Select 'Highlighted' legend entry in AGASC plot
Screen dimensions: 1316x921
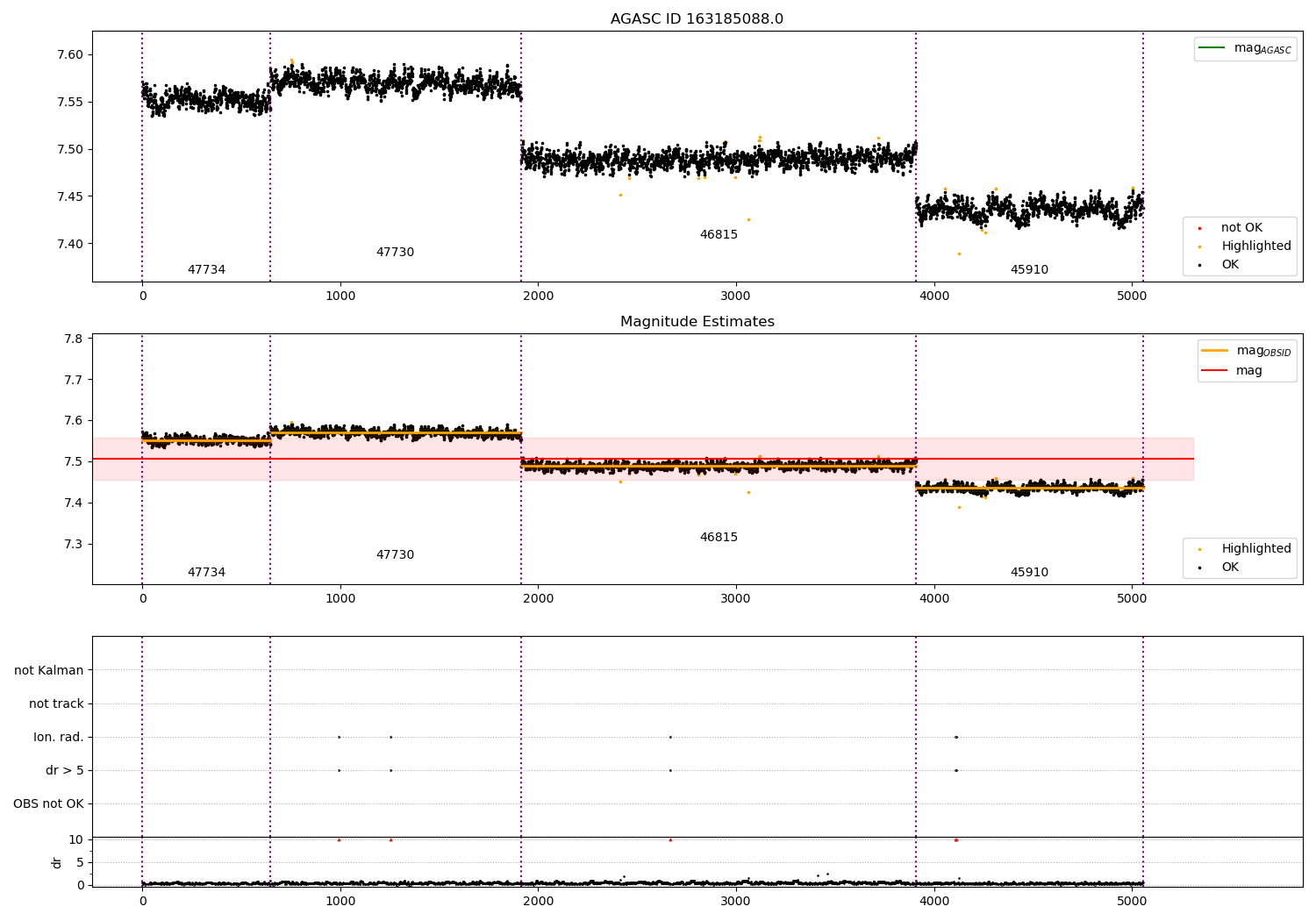[1256, 246]
